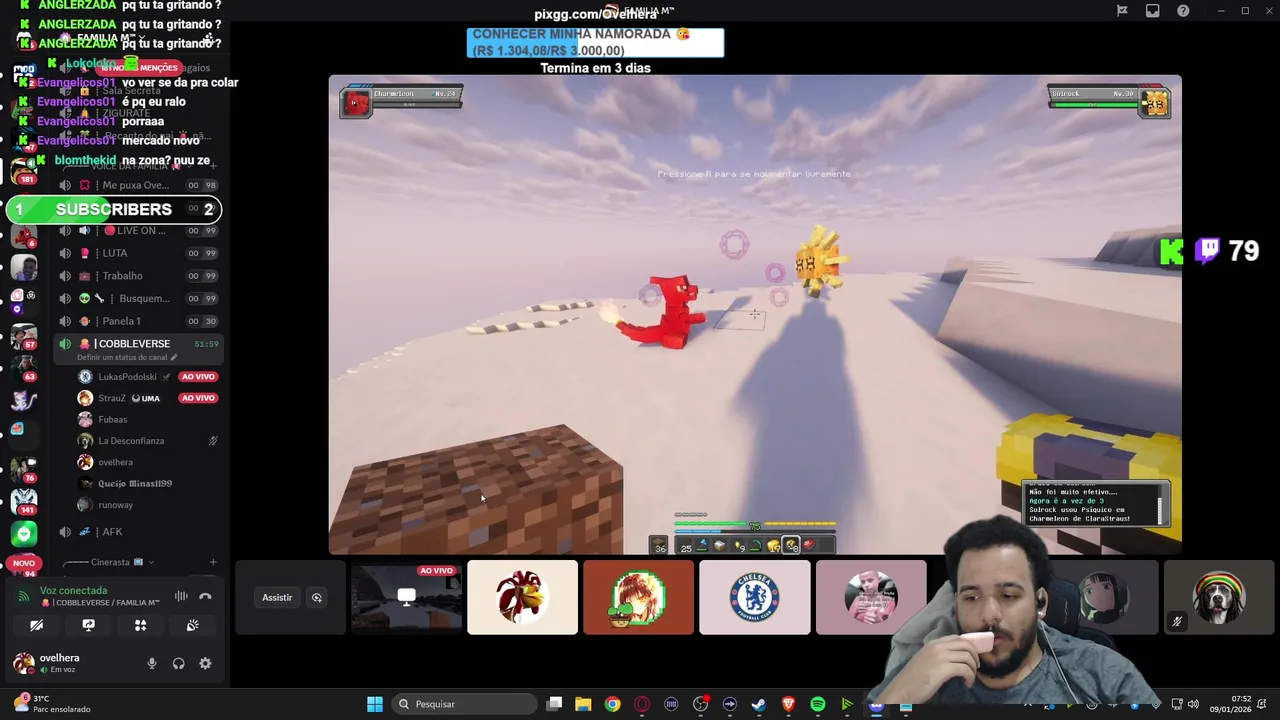Join the Me puxa Ove... voice channel
1280x720 pixels.
[137, 185]
